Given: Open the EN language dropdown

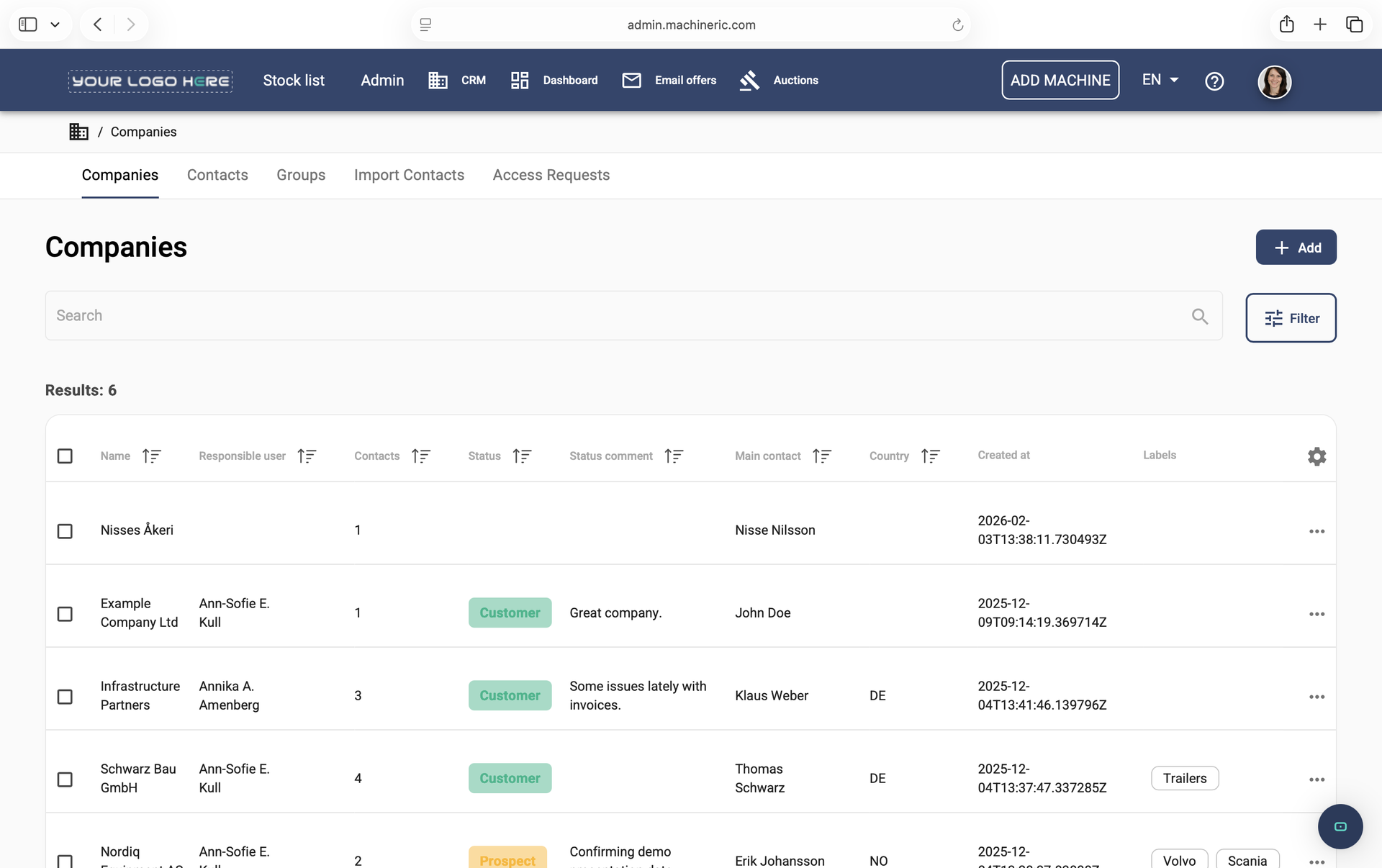Looking at the screenshot, I should pyautogui.click(x=1160, y=80).
